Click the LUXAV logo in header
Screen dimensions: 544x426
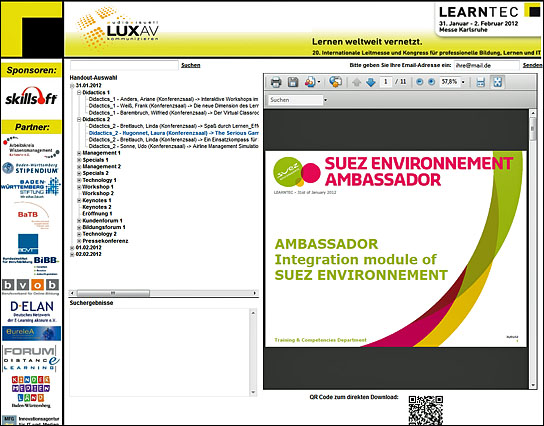pyautogui.click(x=118, y=28)
